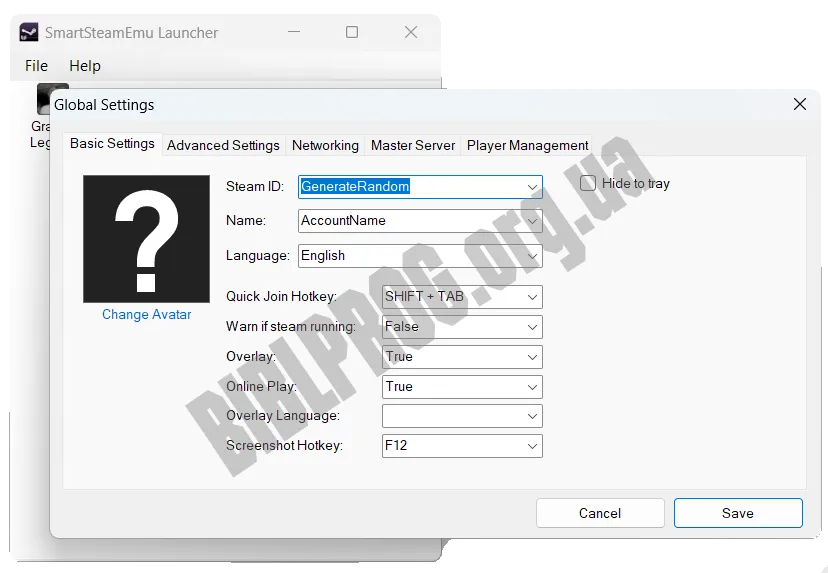Click the question mark avatar image
Viewport: 828px width, 573px height.
(146, 239)
